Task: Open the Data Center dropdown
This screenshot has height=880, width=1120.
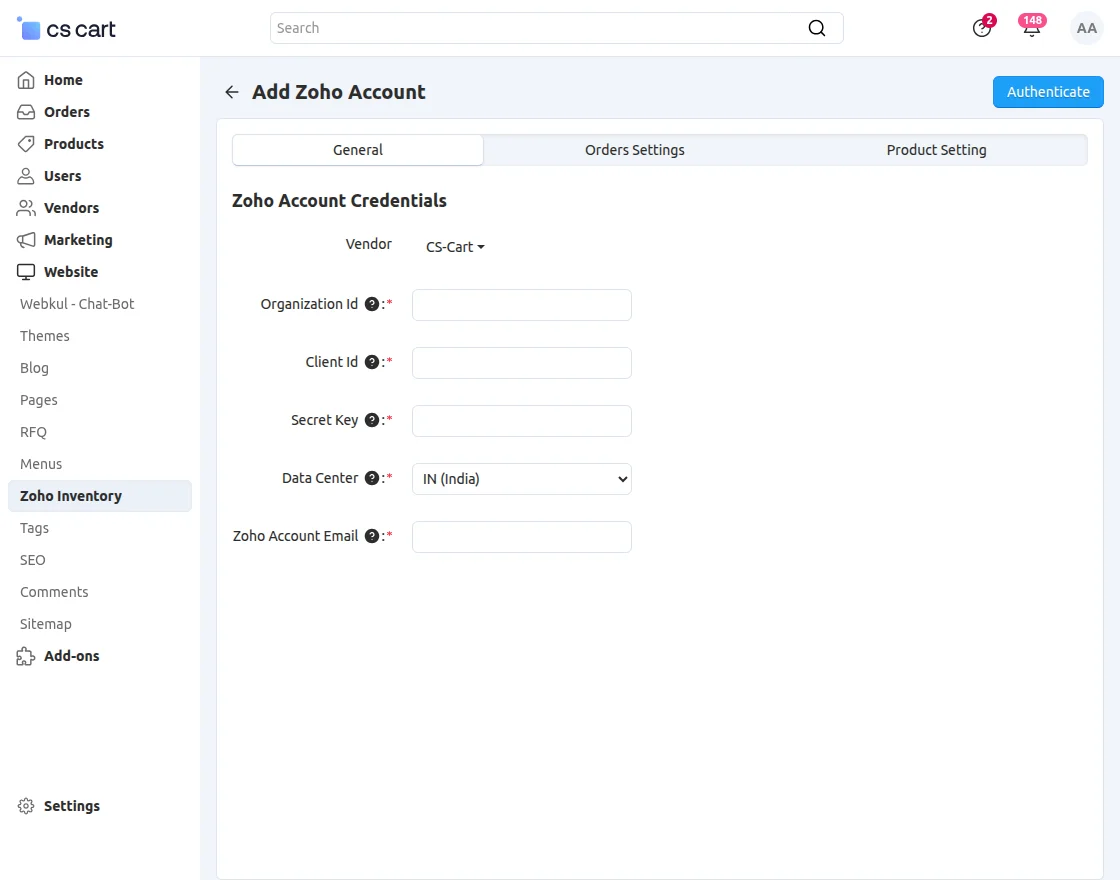Action: click(x=521, y=479)
